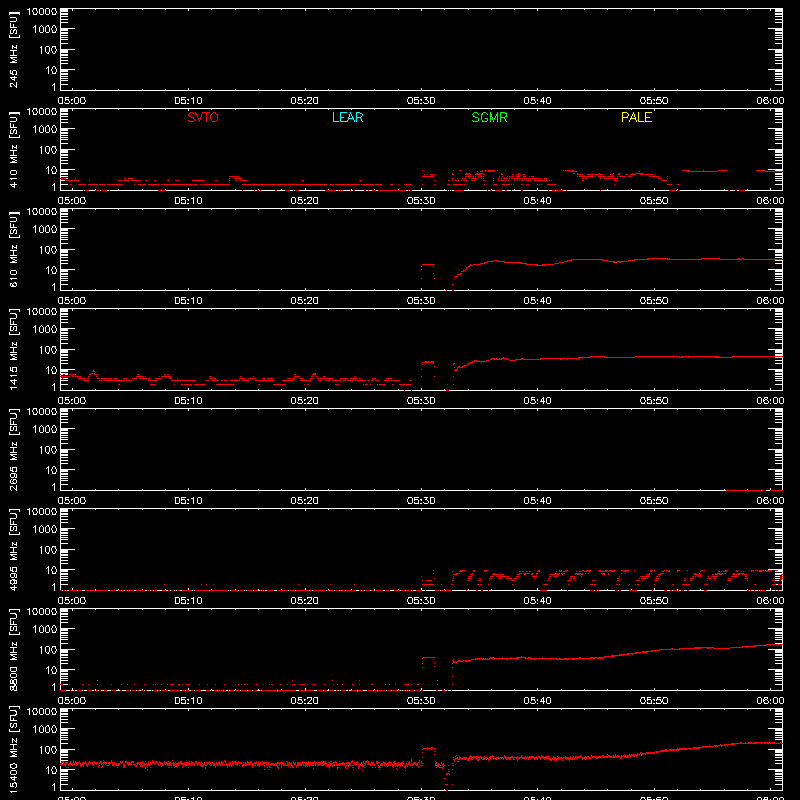Click the green SGMR station label
Screen dimensions: 800x800
pyautogui.click(x=489, y=117)
